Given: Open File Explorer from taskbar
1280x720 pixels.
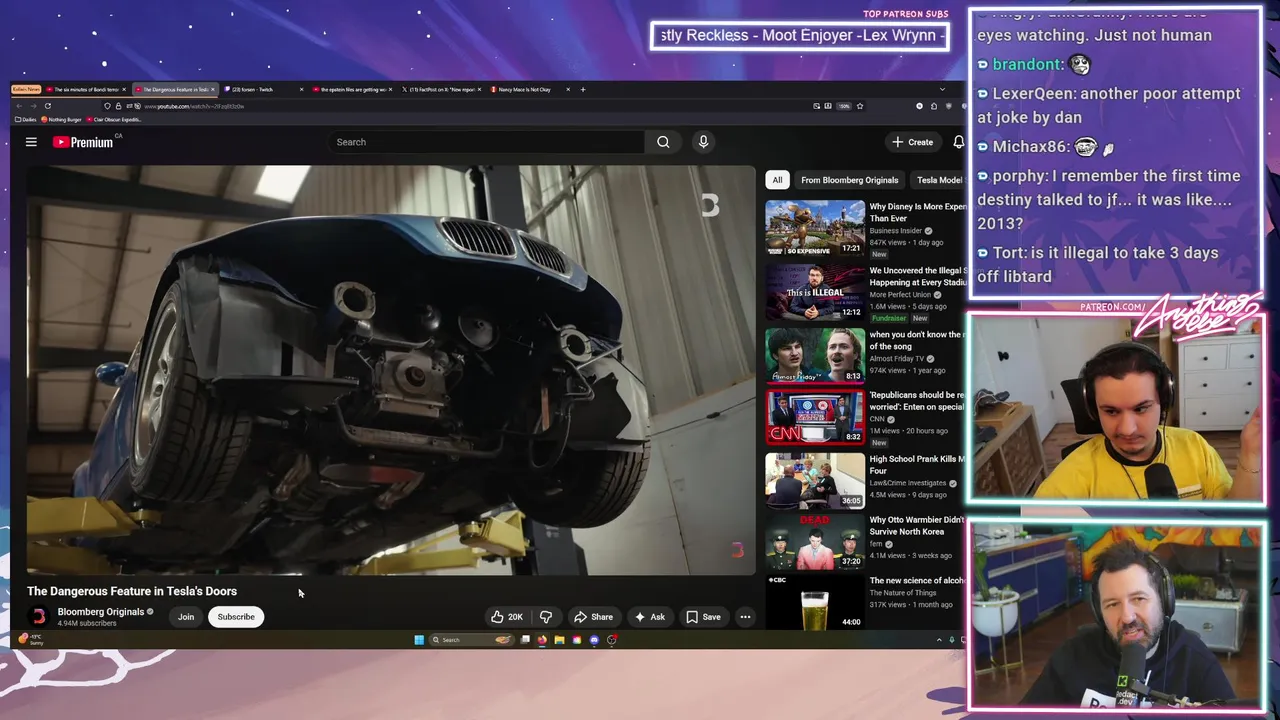Looking at the screenshot, I should [559, 640].
